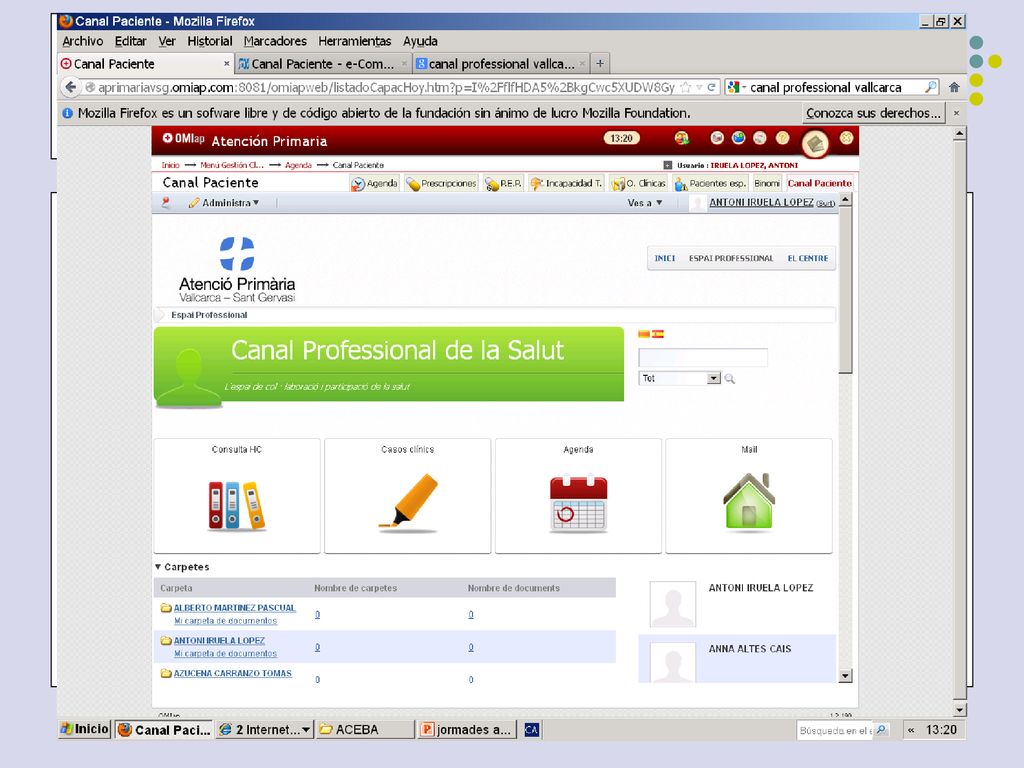Click inner page scrollbar down arrow
This screenshot has height=768, width=1024.
click(845, 676)
